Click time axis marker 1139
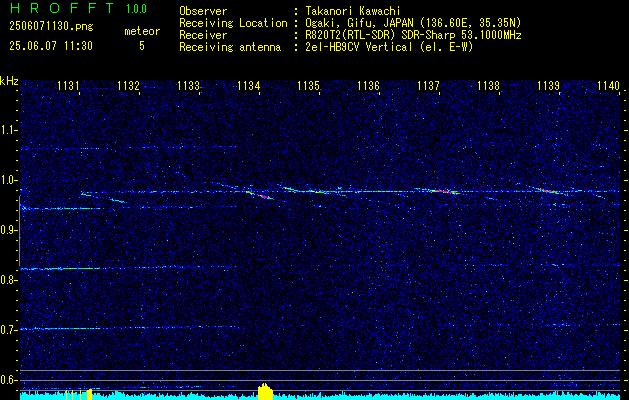629x400 pixels. pyautogui.click(x=548, y=85)
